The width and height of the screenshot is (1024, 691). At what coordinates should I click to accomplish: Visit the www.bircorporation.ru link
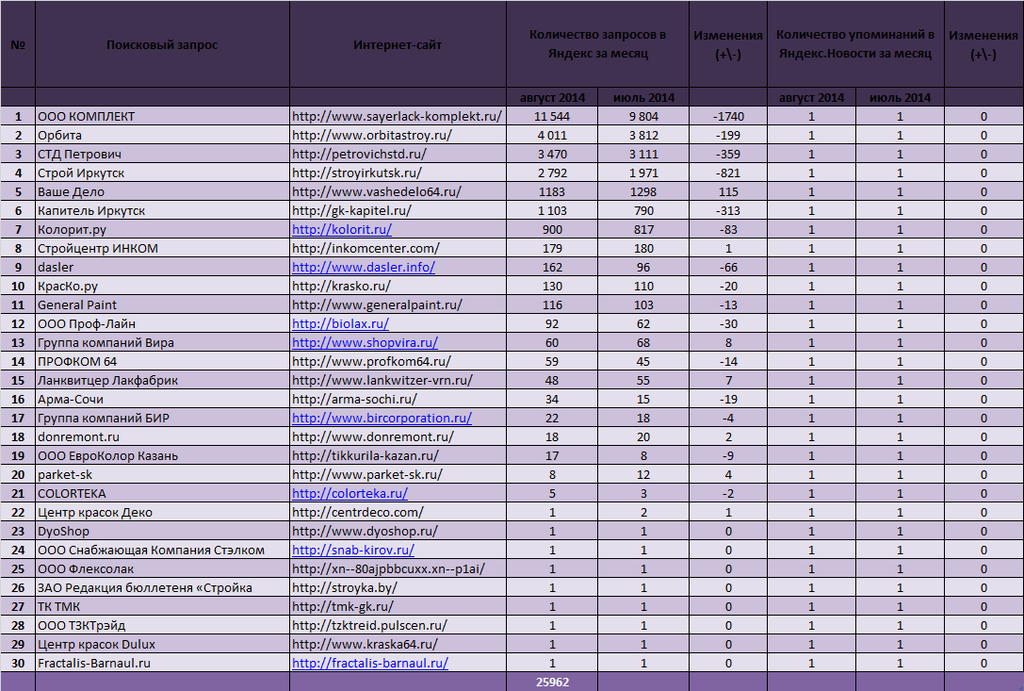381,418
